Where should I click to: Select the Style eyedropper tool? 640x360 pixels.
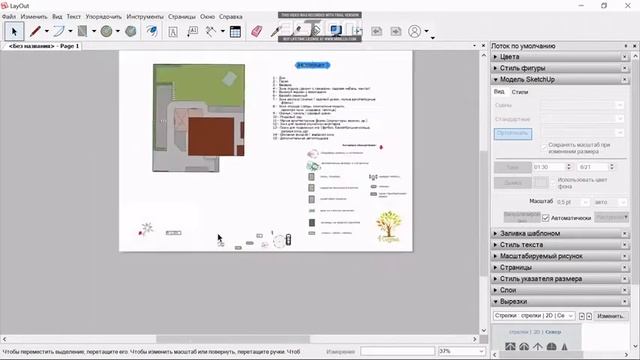[x=276, y=31]
